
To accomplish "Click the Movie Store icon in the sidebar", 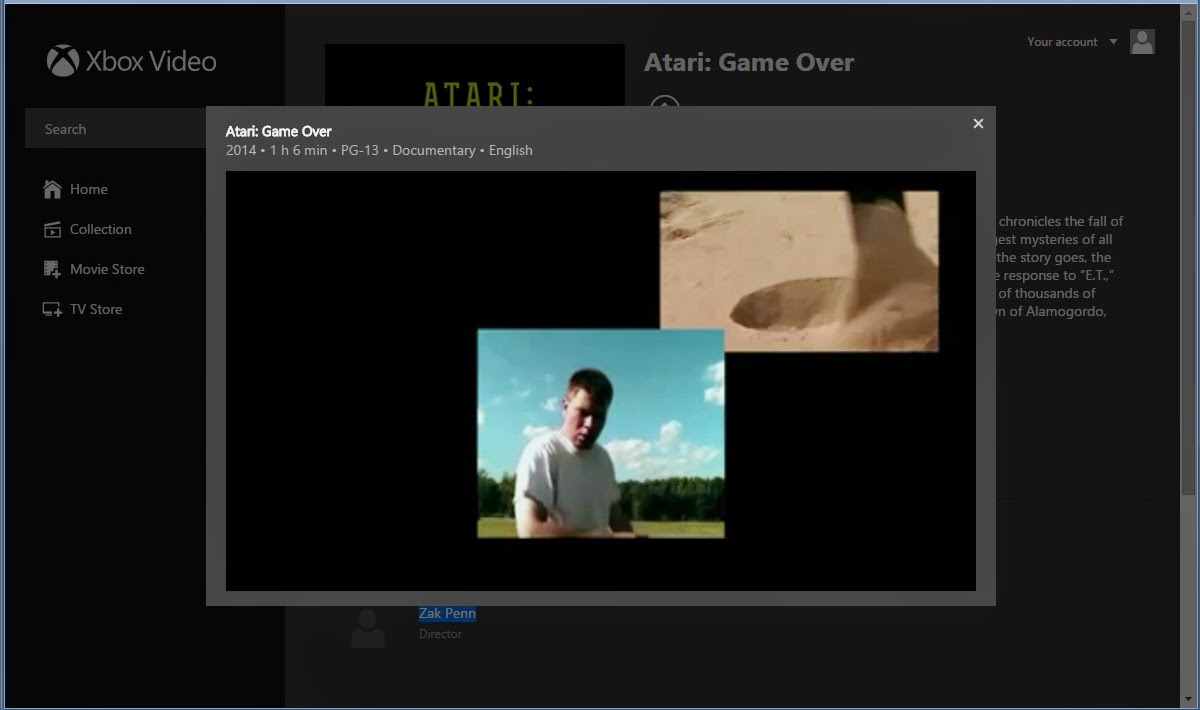I will pyautogui.click(x=52, y=269).
